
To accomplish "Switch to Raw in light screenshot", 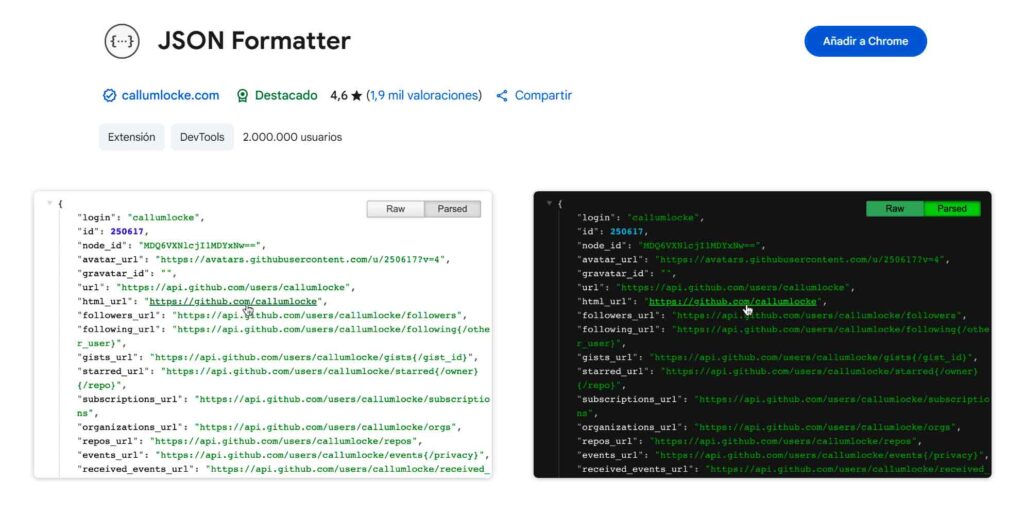I will [396, 209].
